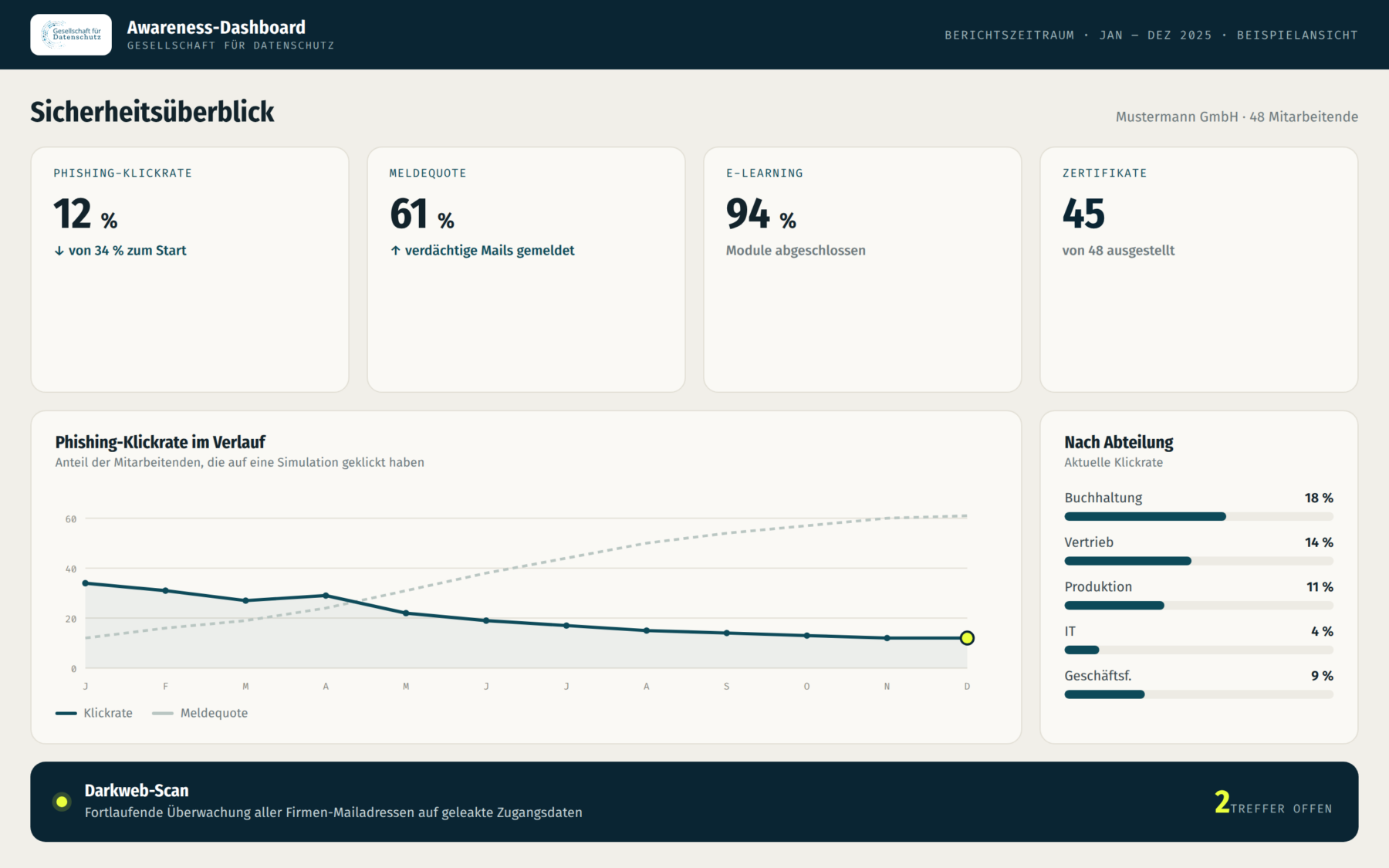Click the up arrow beside 'verdächtige Mails gemeldet'
This screenshot has width=1389, height=868.
(x=395, y=251)
